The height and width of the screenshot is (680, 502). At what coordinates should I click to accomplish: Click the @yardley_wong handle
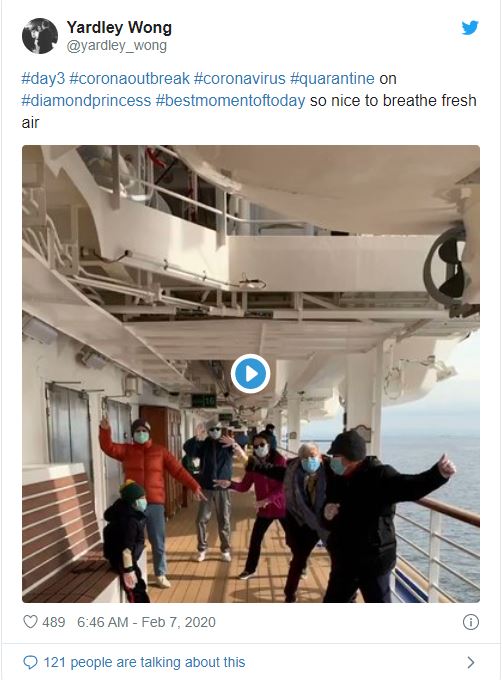(x=116, y=46)
